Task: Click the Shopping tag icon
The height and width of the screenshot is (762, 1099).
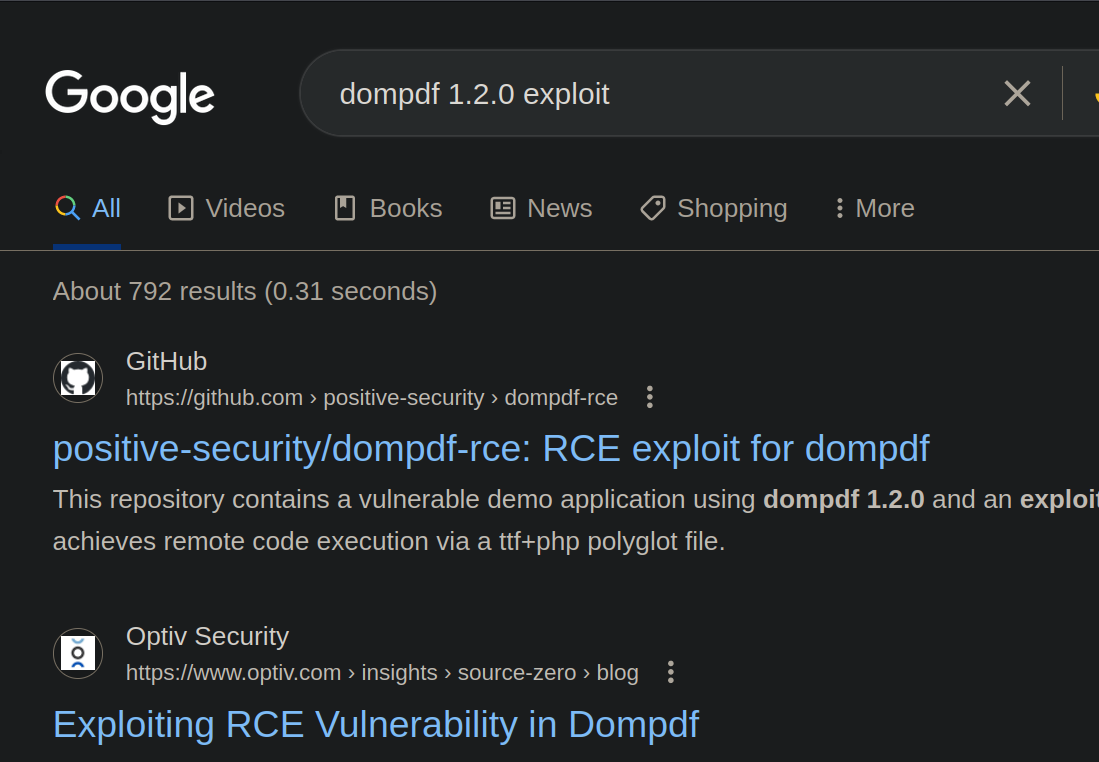Action: (x=653, y=208)
